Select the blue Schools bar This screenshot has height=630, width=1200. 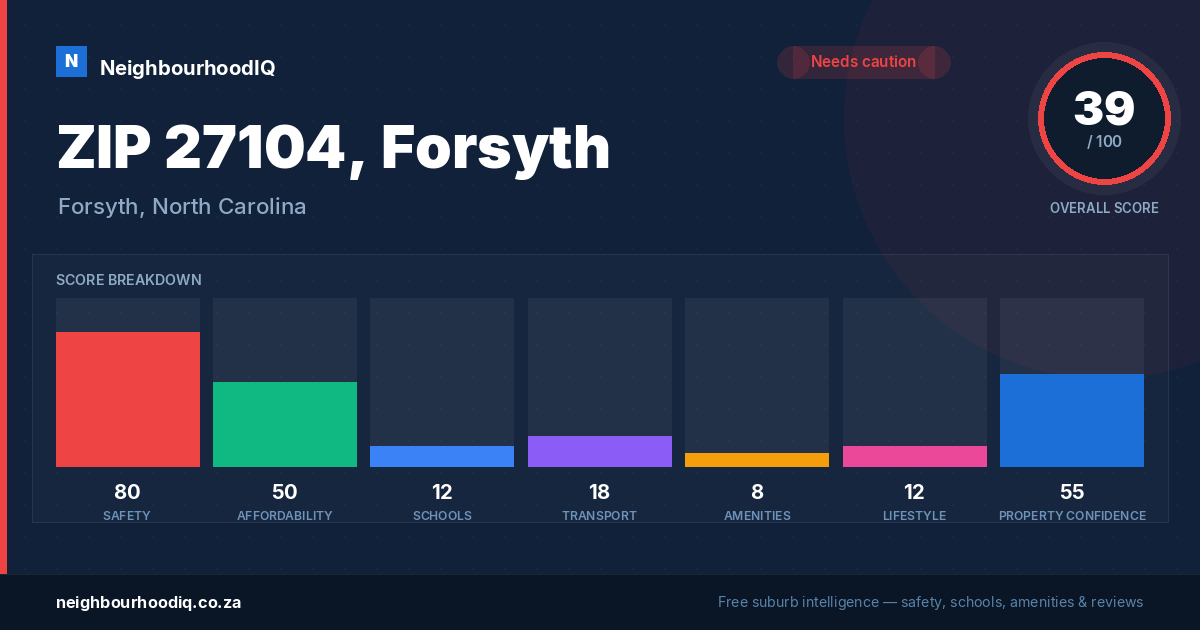[442, 456]
